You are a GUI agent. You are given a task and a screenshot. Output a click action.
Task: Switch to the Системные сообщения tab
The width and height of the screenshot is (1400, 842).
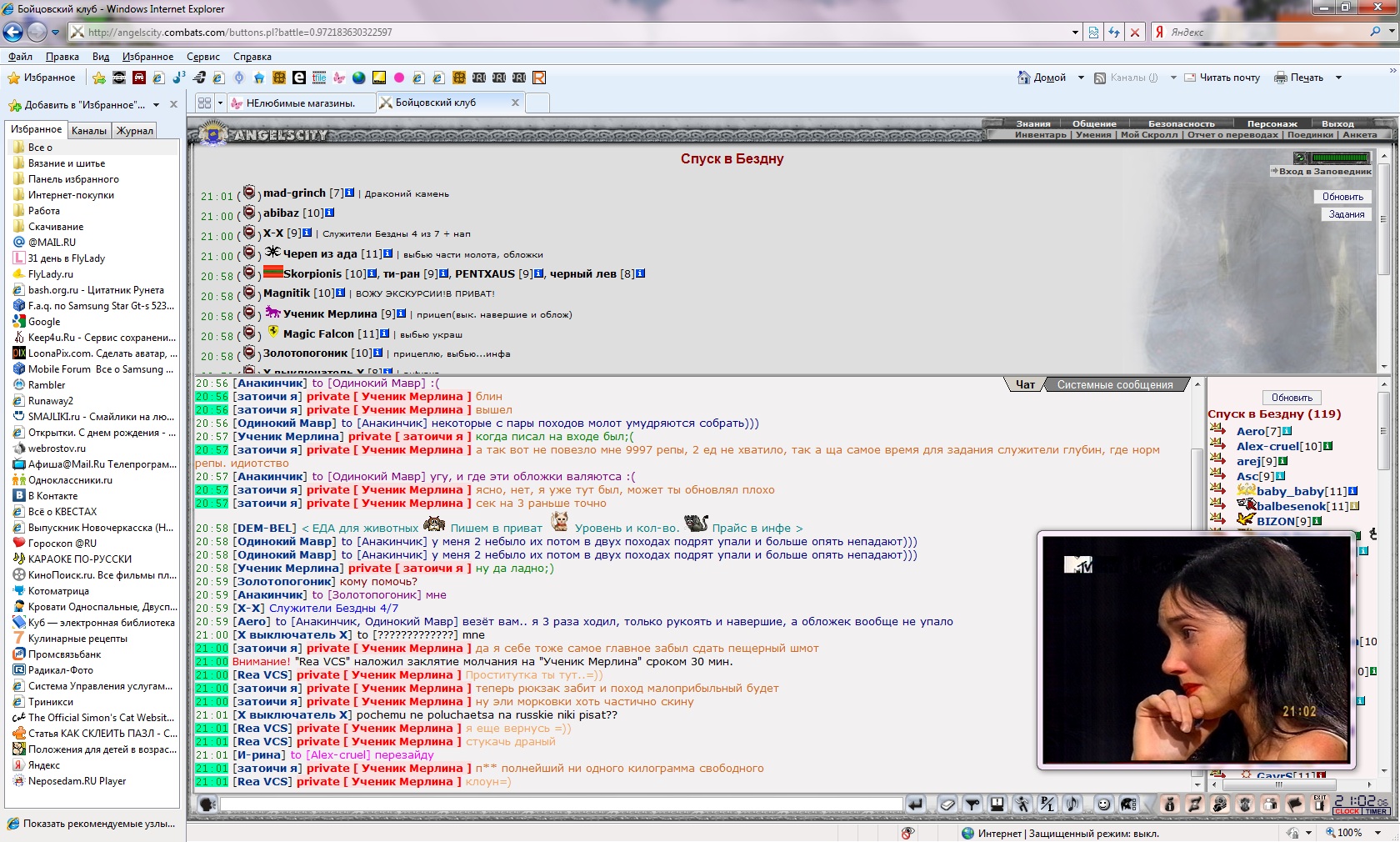point(1114,385)
